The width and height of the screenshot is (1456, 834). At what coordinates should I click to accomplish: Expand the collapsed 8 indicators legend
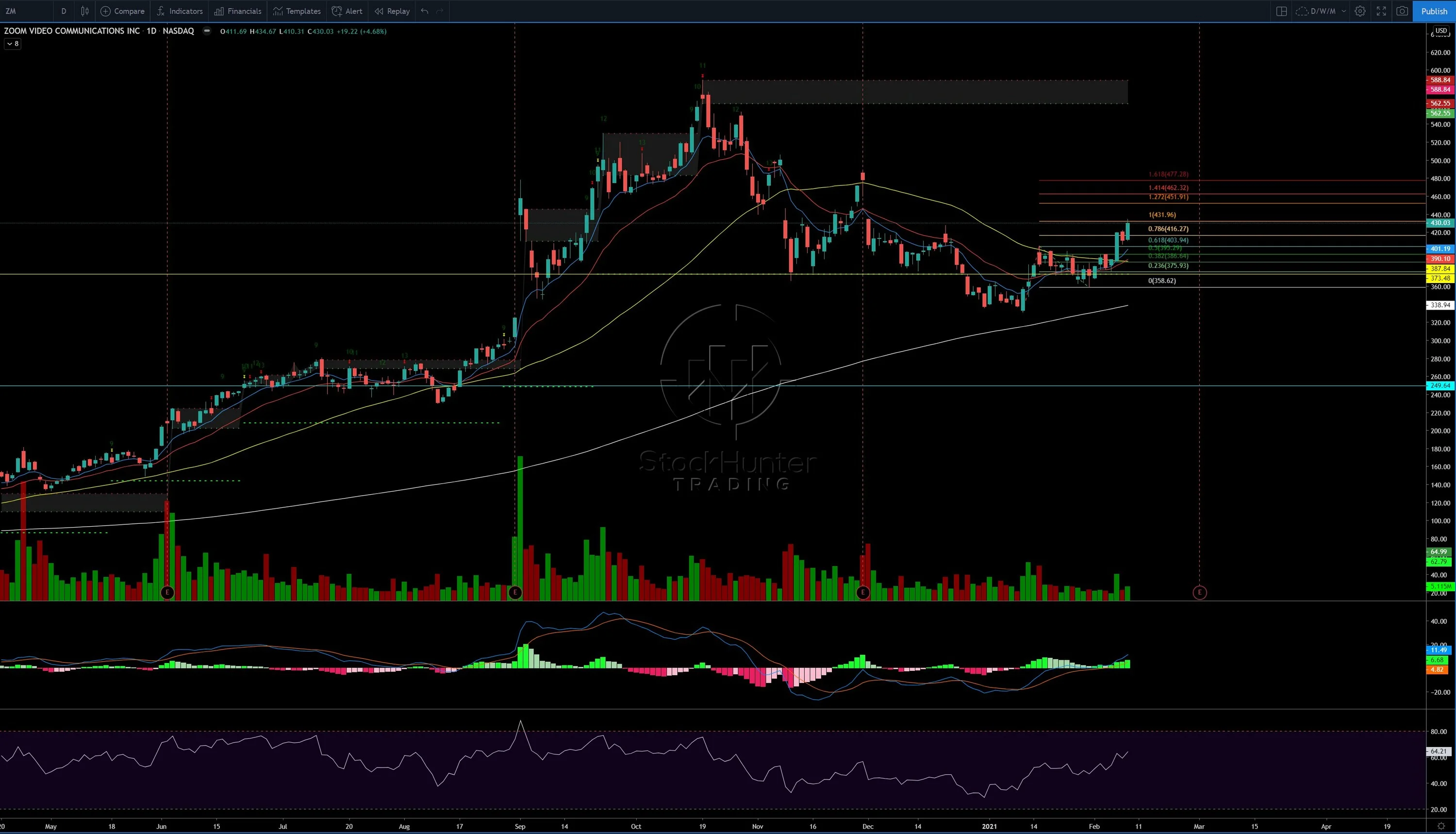[13, 44]
